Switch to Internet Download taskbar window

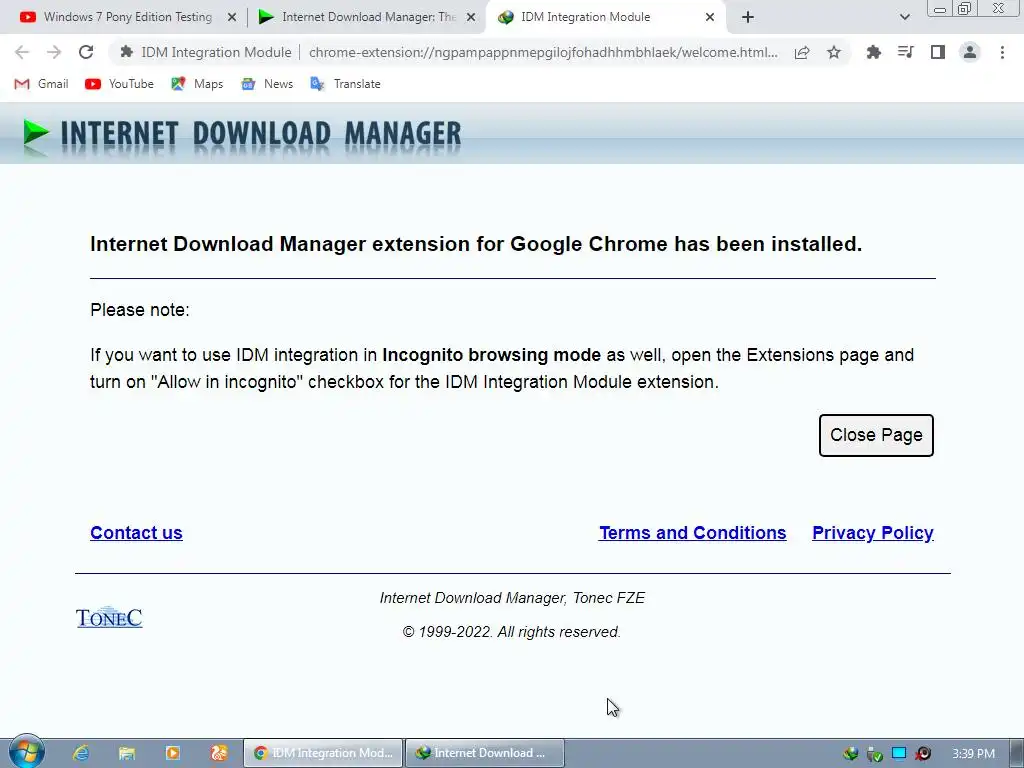tap(485, 753)
